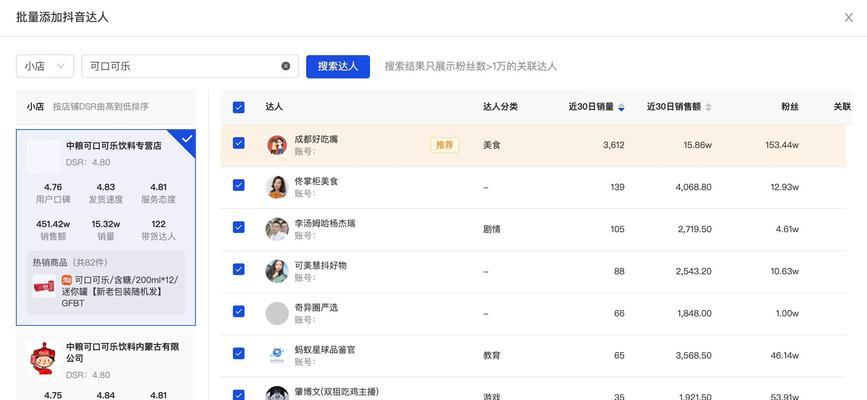Click influencer name 成都好吃嘴
Image resolution: width=867 pixels, height=400 pixels.
316,139
